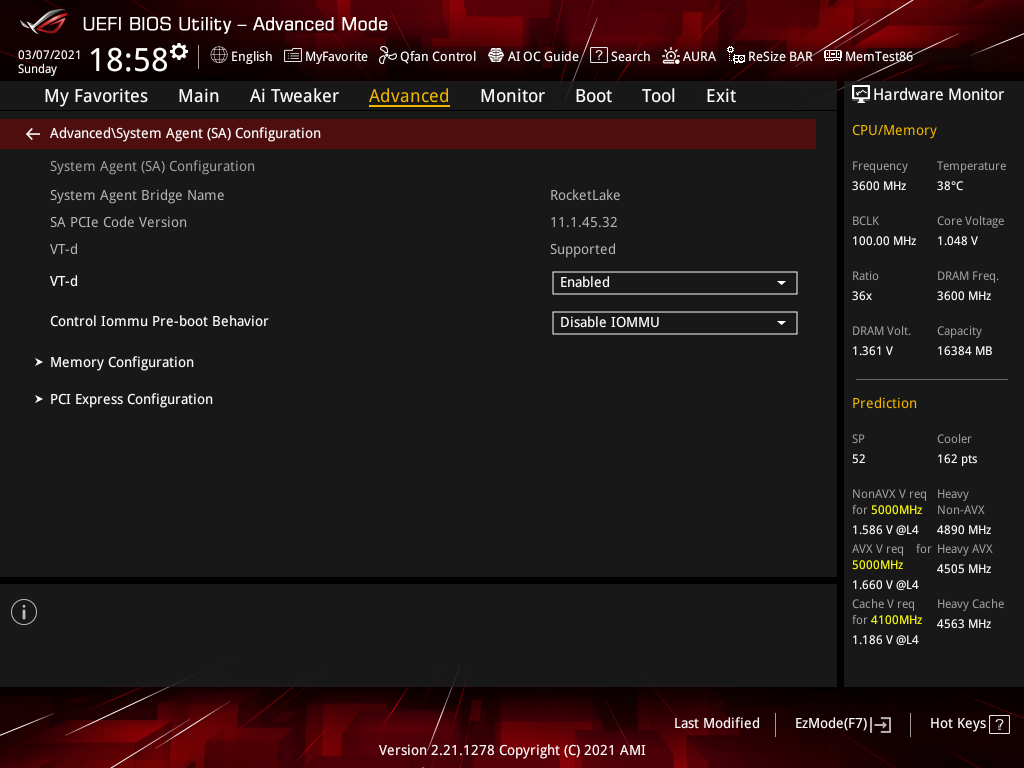Open the Exit tab
The height and width of the screenshot is (768, 1024).
[721, 96]
